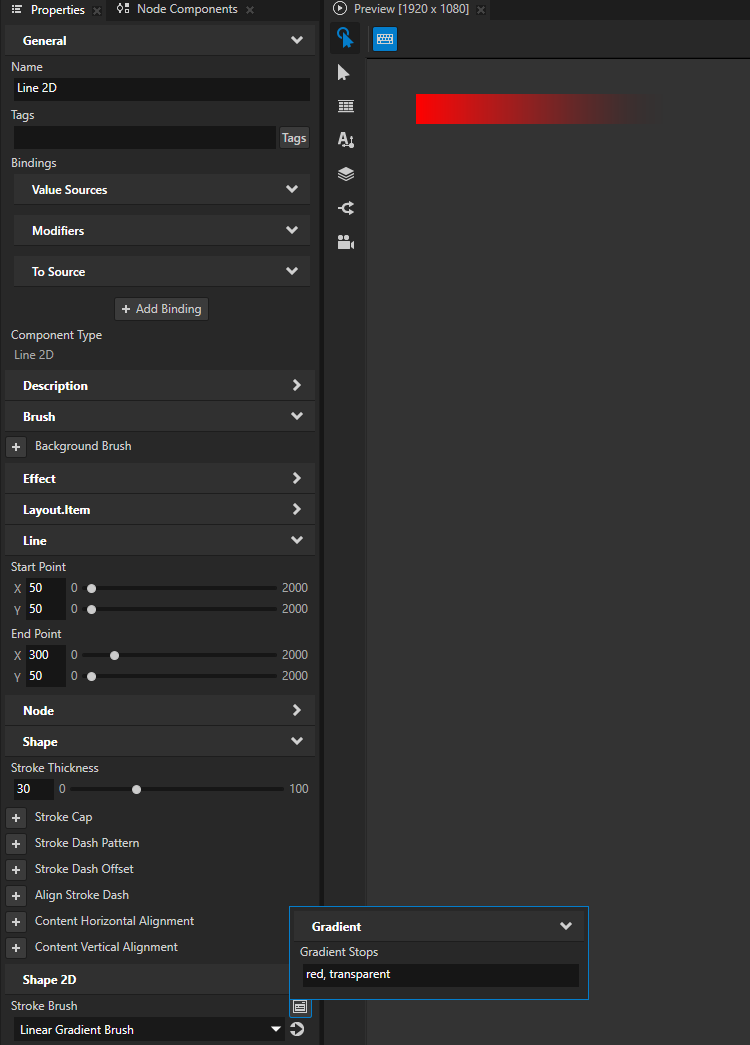The image size is (750, 1045).
Task: Activate the virtual keyboard preview mode
Action: (x=384, y=37)
